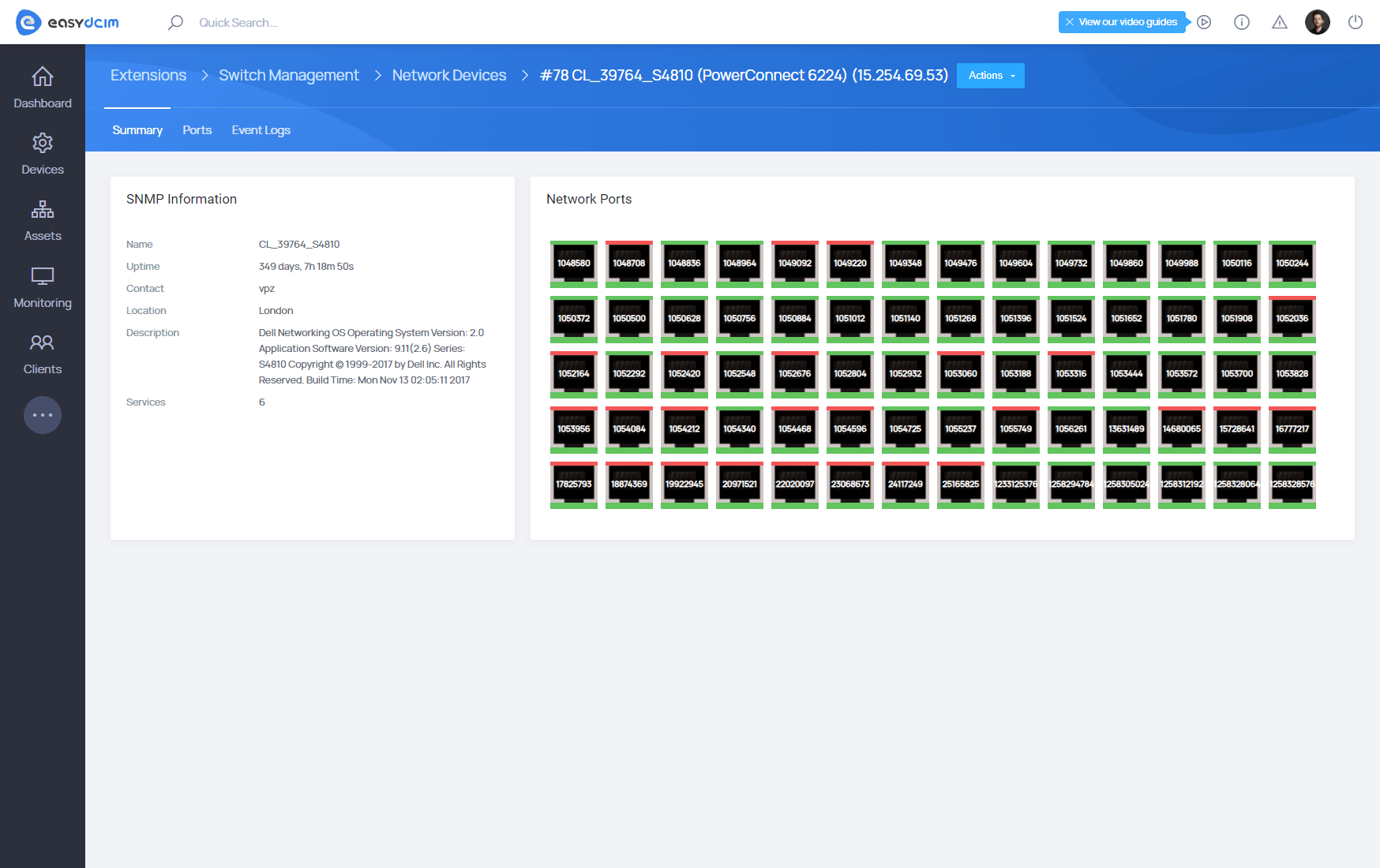The image size is (1380, 868).
Task: Open the Assets hierarchy icon
Action: click(43, 209)
